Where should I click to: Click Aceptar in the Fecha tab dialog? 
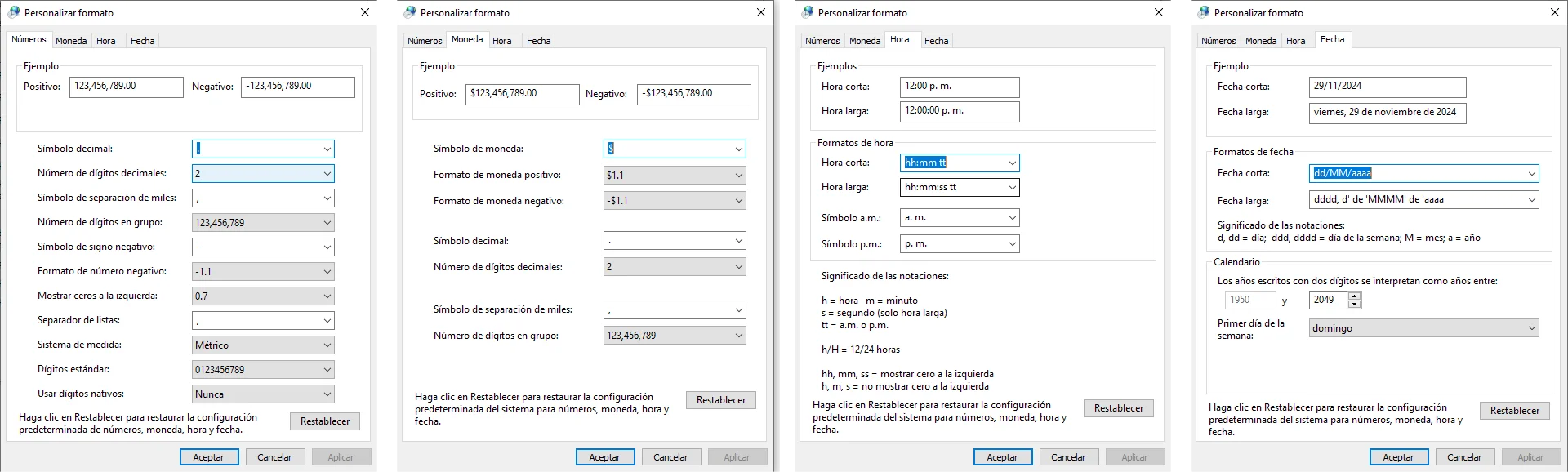[1398, 457]
